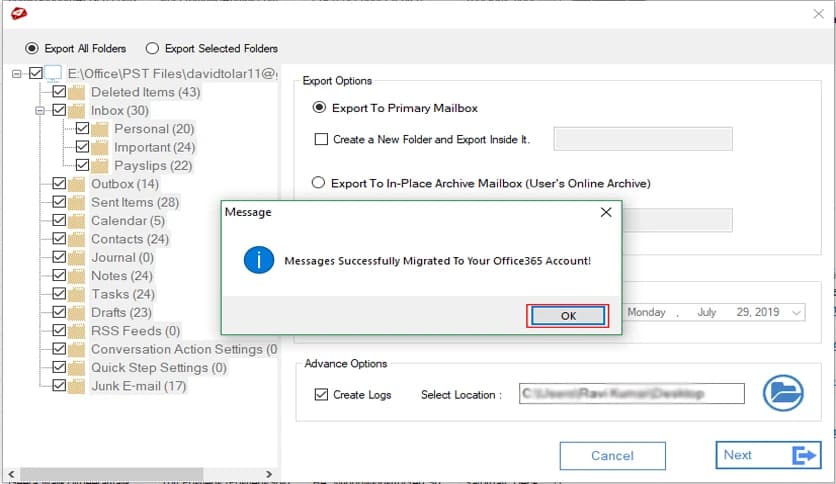Viewport: 836px width, 484px height.
Task: Toggle the Create Logs checkbox
Action: [321, 394]
